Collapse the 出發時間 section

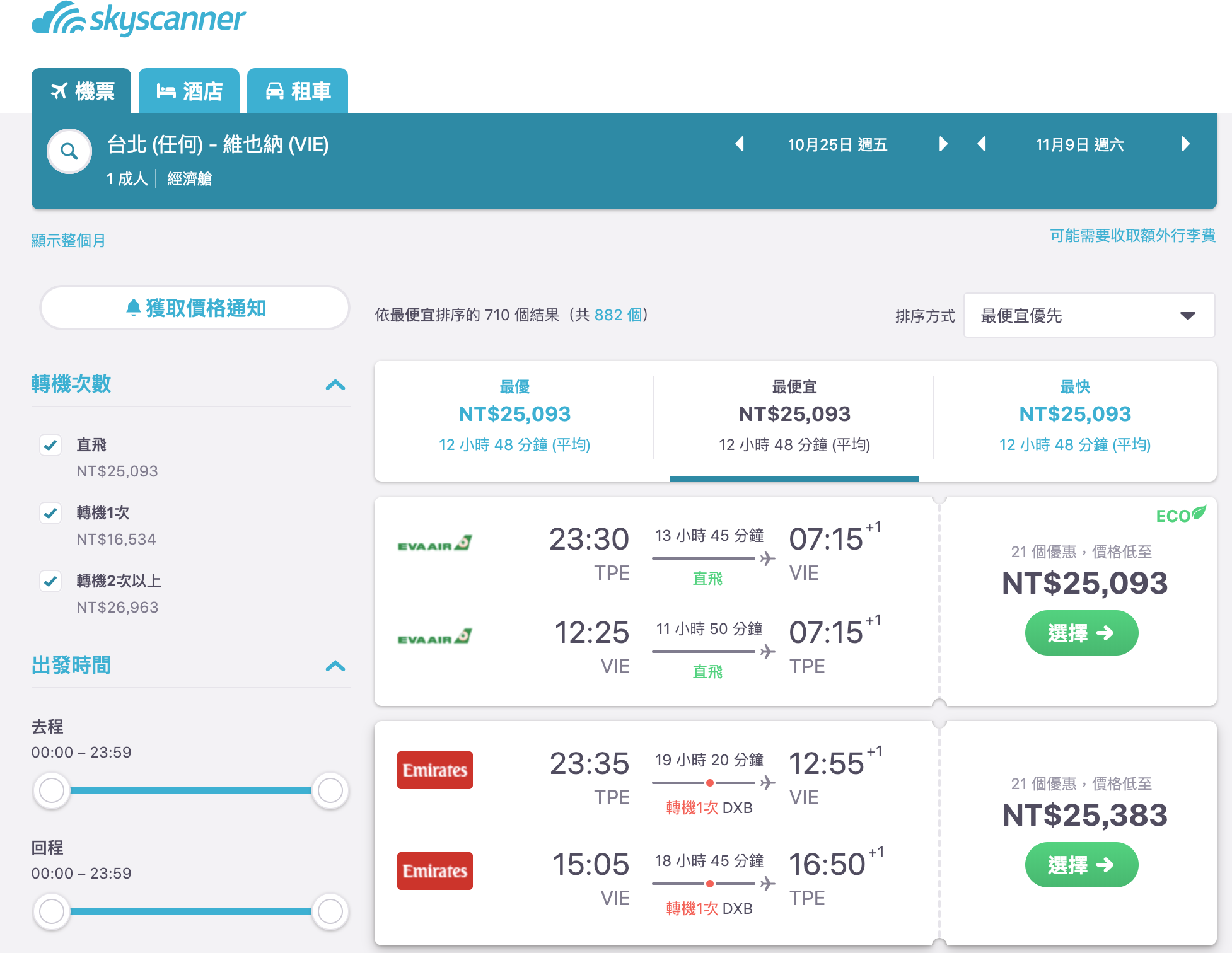(337, 666)
